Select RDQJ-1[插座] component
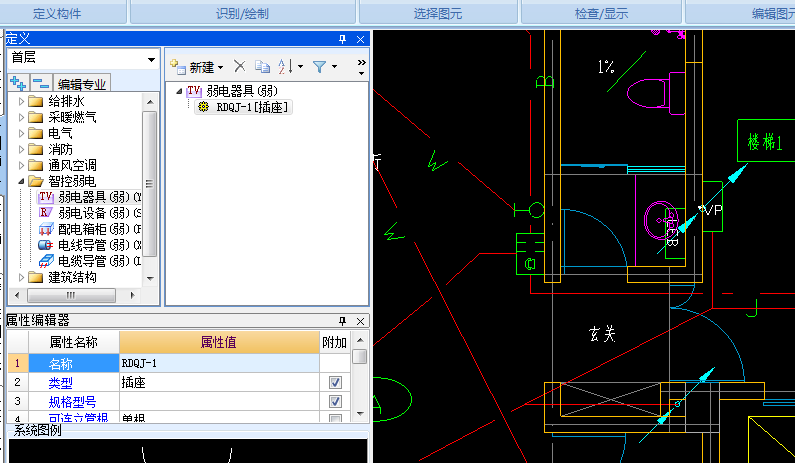Image resolution: width=795 pixels, height=463 pixels. (x=244, y=107)
